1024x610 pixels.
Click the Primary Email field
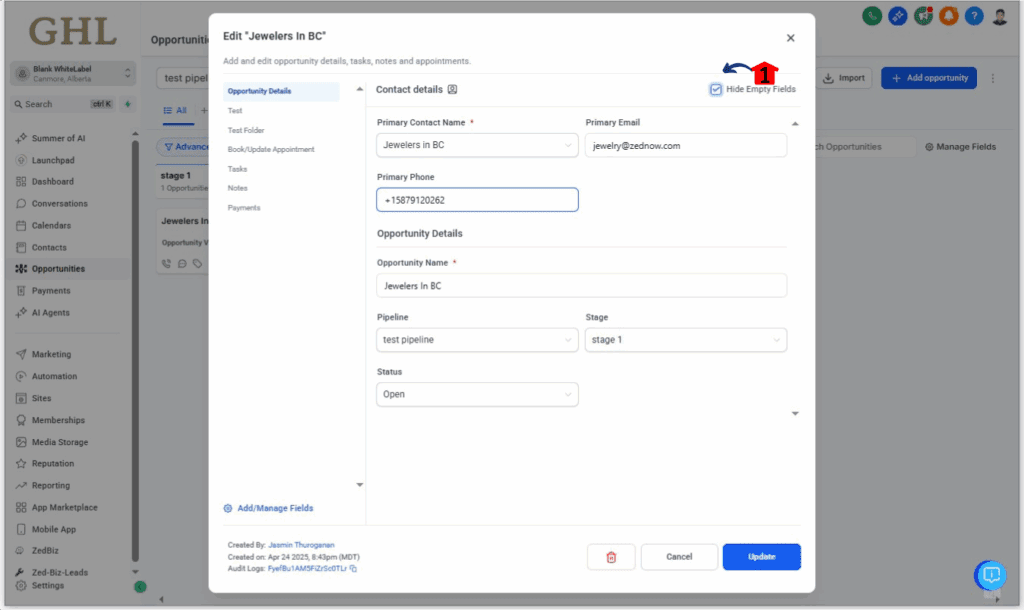pyautogui.click(x=686, y=146)
